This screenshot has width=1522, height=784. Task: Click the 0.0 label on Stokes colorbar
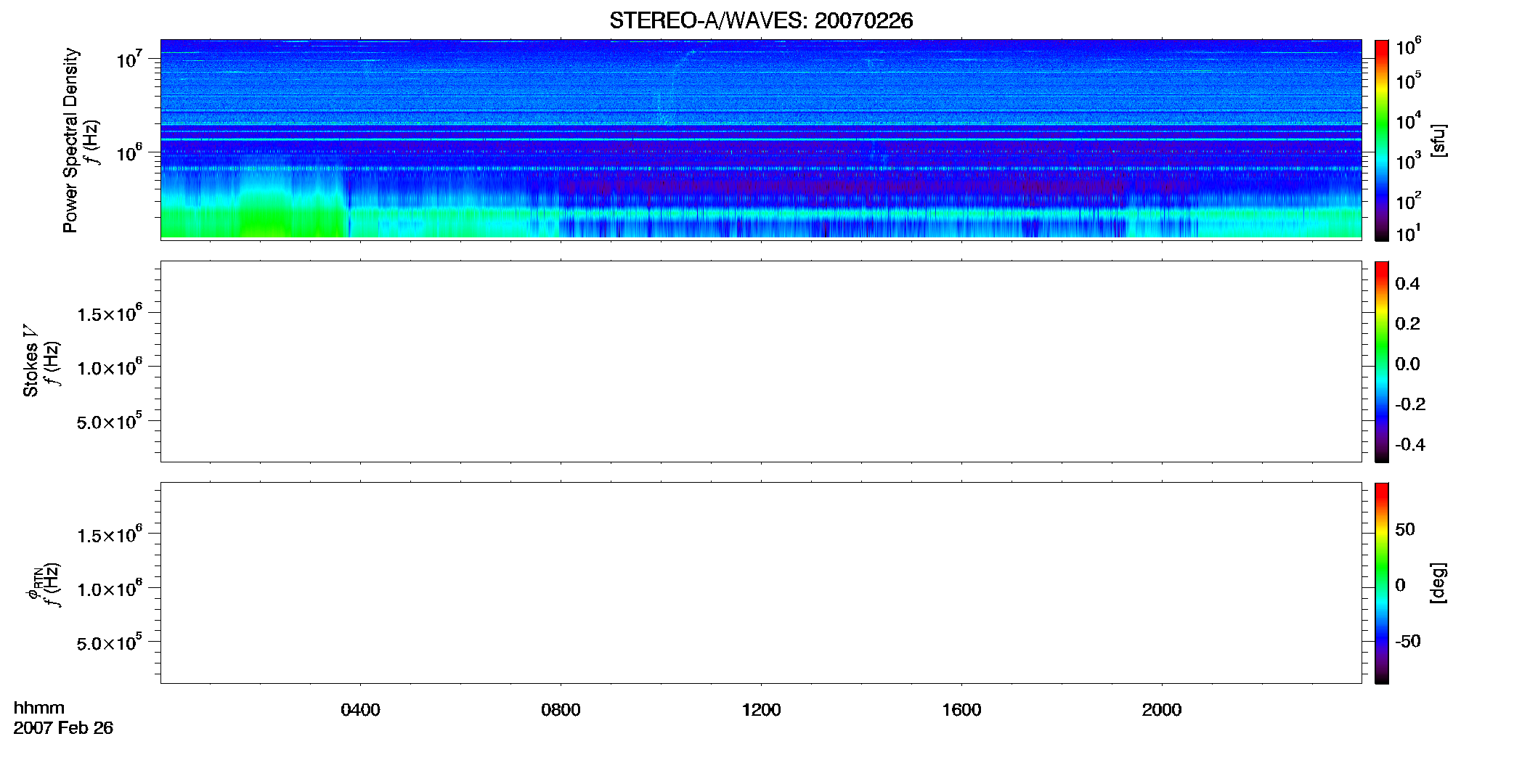(1407, 364)
